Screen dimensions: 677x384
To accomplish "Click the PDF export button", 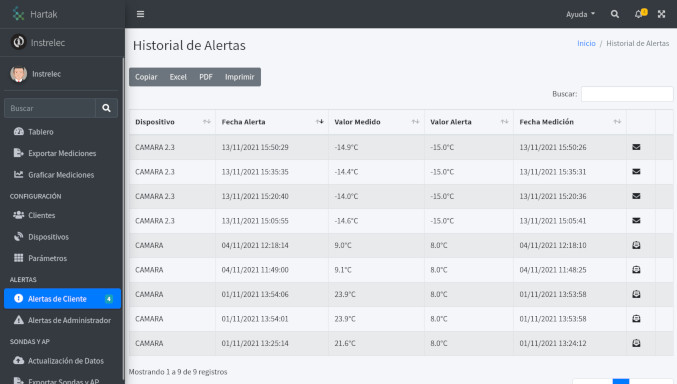I will 206,77.
